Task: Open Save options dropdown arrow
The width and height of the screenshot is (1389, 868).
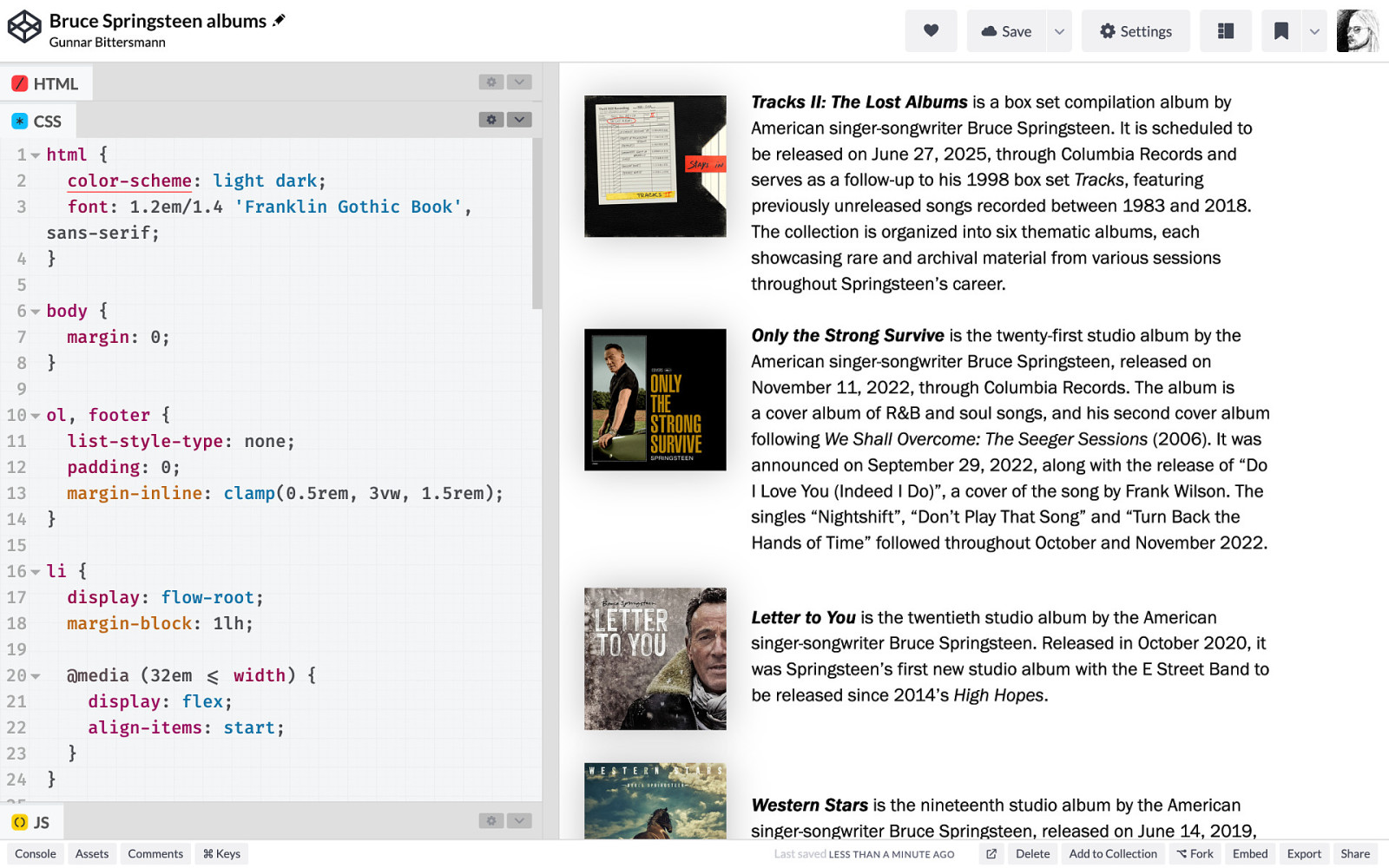Action: point(1059,31)
